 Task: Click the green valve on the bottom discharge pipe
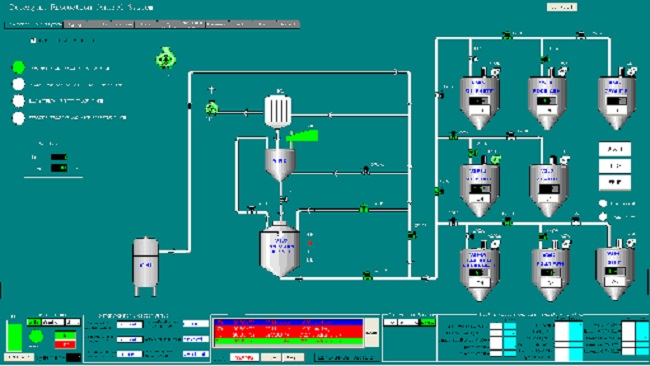pos(367,275)
